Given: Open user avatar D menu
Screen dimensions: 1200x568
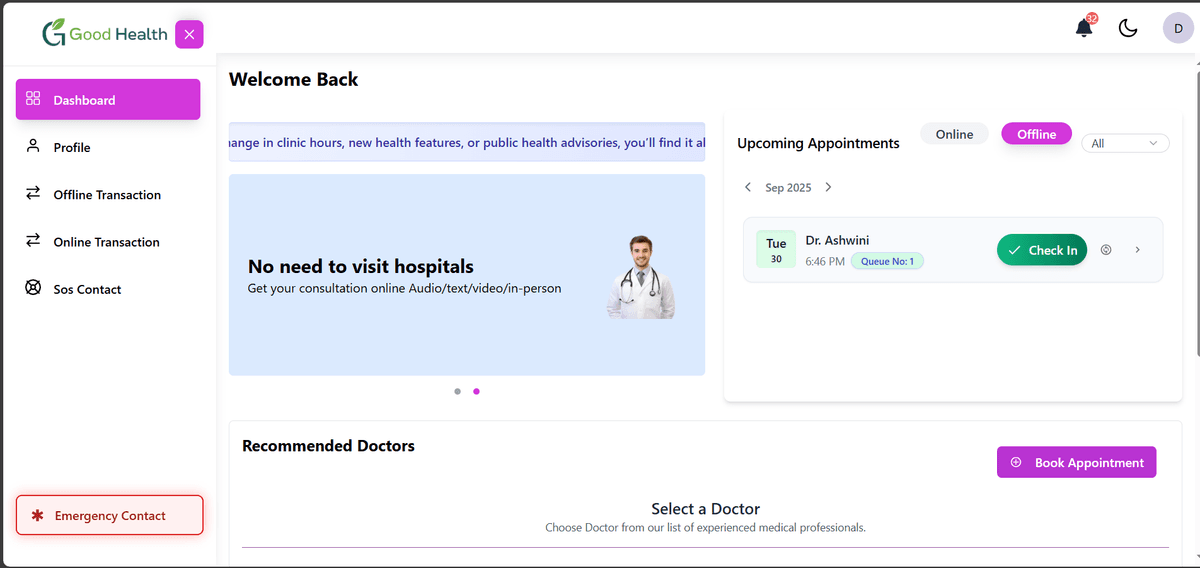Looking at the screenshot, I should tap(1178, 28).
